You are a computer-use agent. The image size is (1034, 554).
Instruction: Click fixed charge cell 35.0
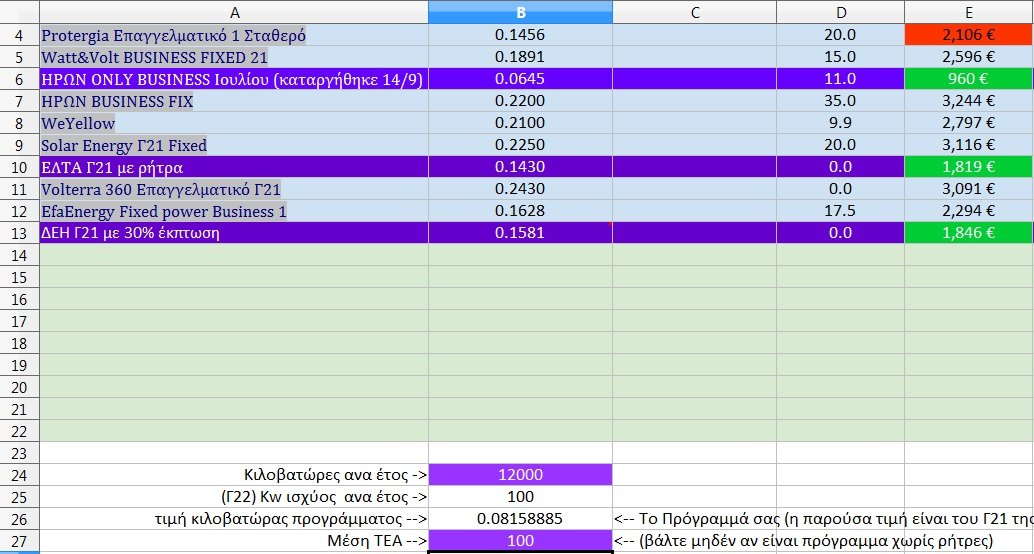coord(840,101)
